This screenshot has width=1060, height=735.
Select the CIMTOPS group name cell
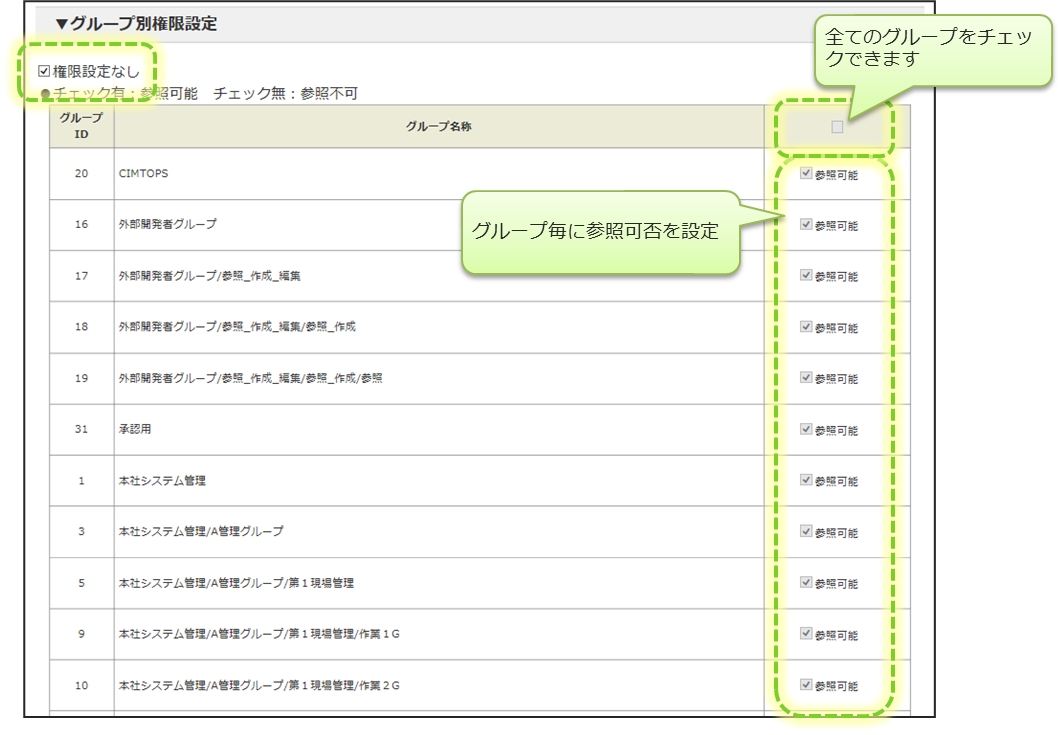(x=144, y=174)
